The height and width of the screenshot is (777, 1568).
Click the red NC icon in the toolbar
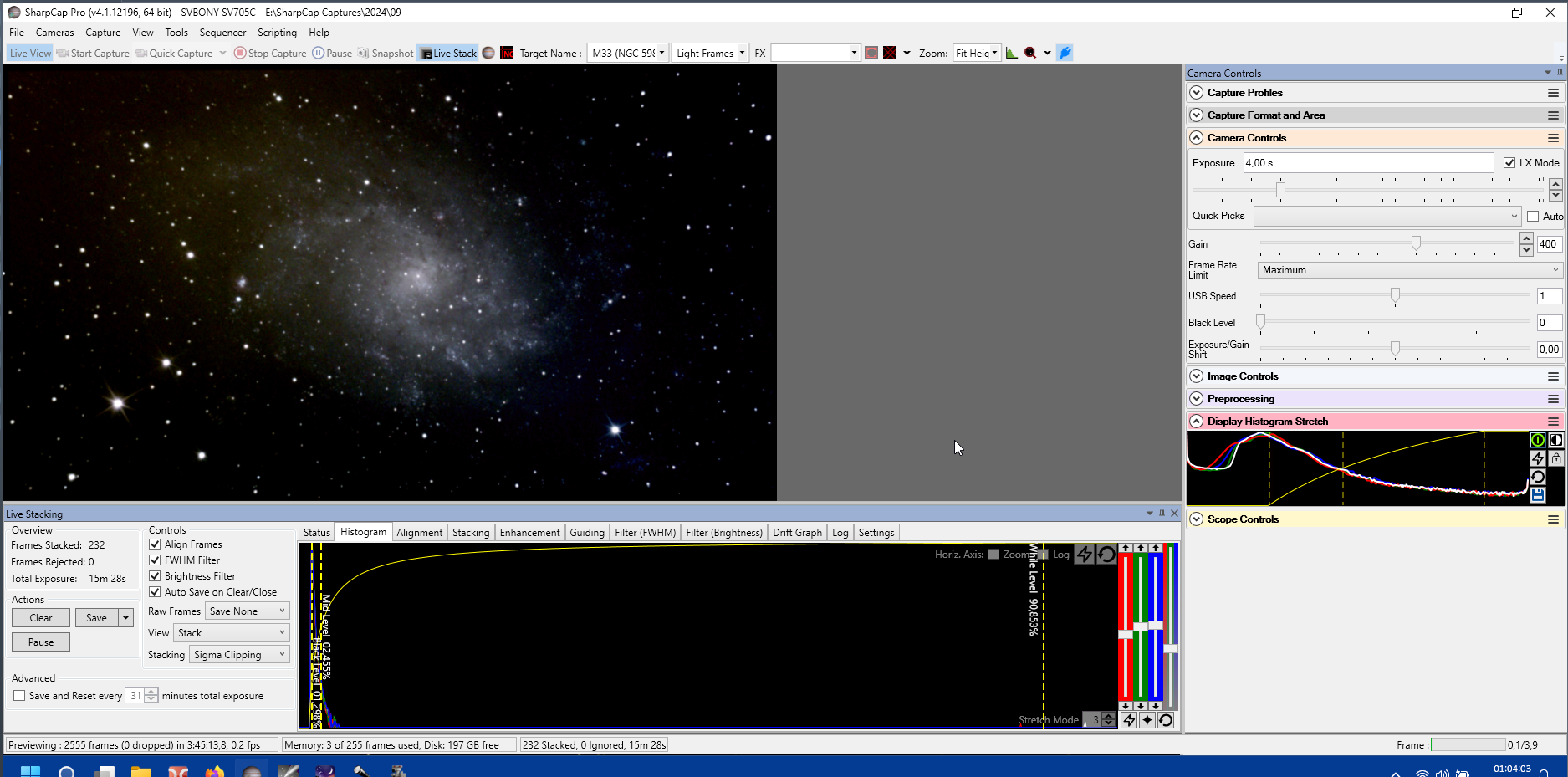507,53
